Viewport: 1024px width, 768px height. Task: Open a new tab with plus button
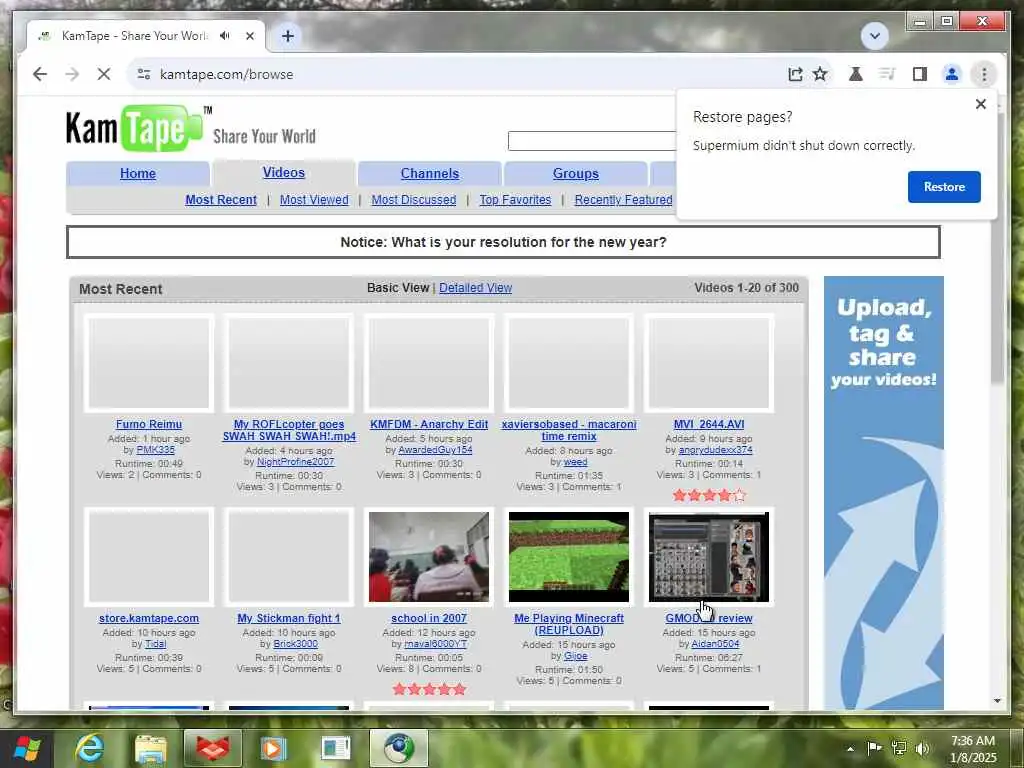pyautogui.click(x=287, y=36)
